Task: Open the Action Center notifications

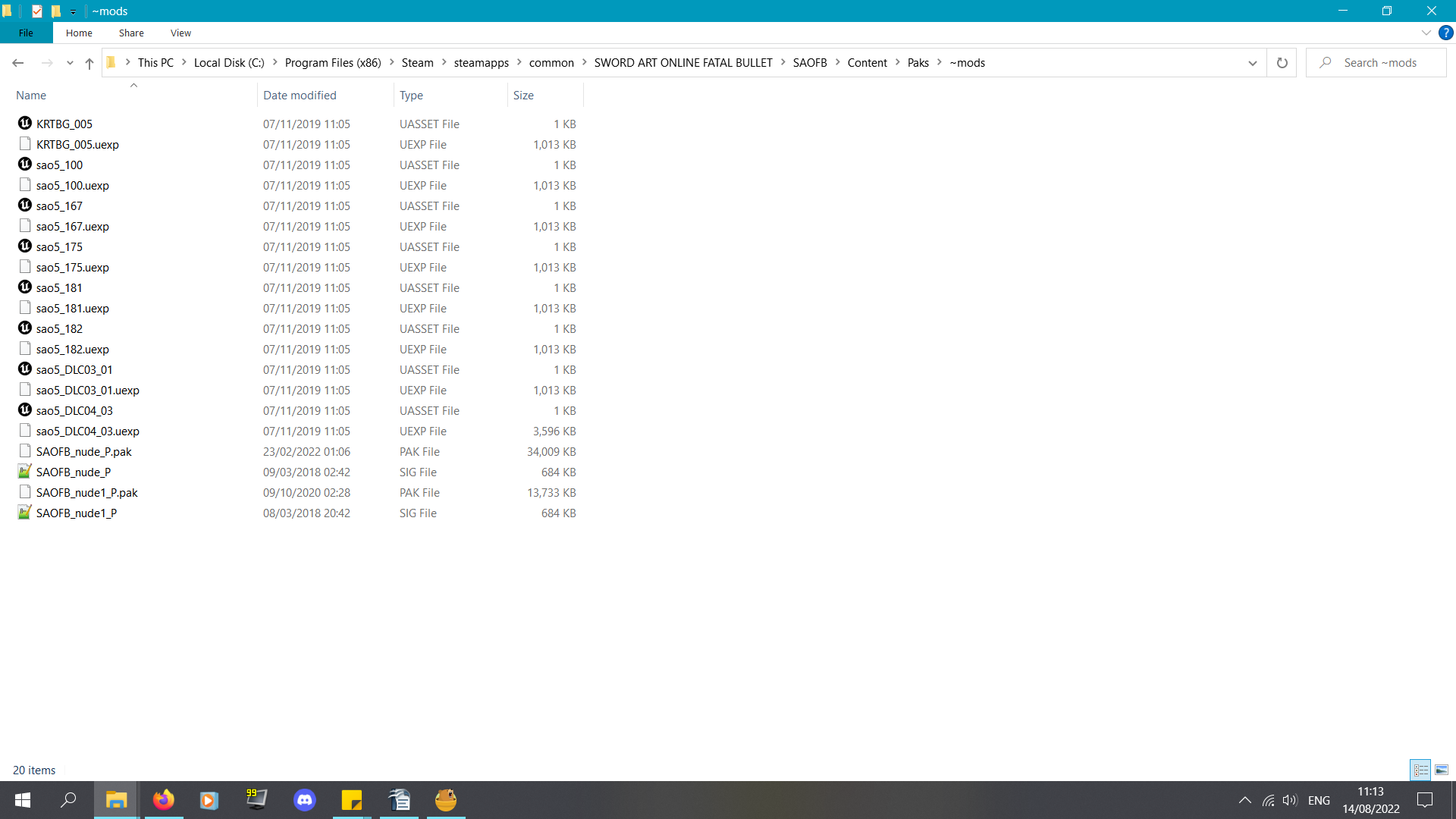Action: (1425, 800)
